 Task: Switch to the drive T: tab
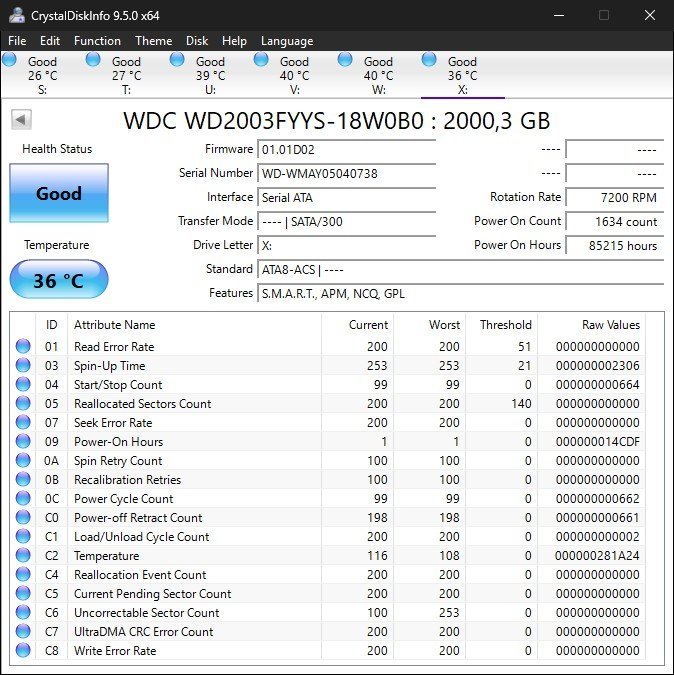point(126,75)
